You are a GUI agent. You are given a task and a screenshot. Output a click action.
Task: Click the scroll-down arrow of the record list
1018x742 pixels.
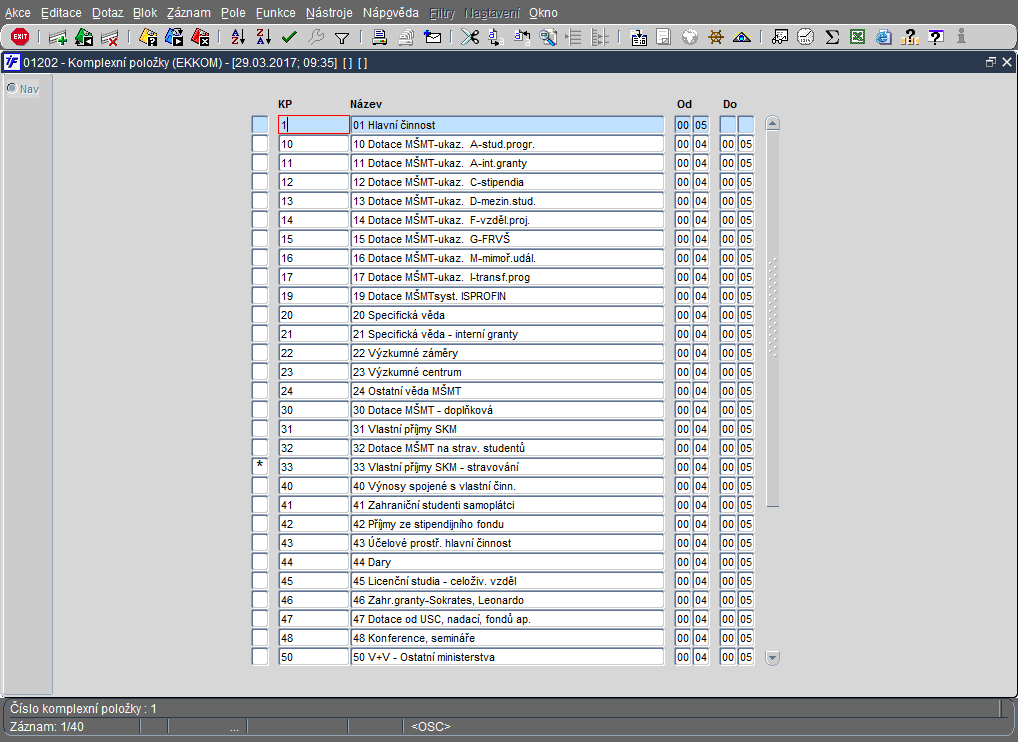[772, 658]
